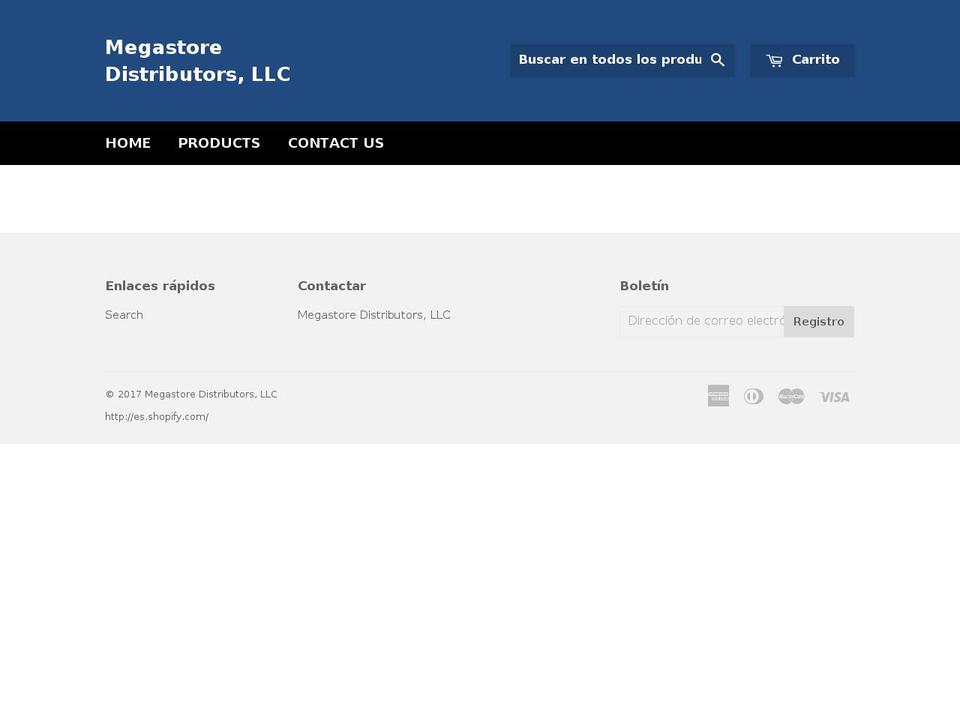
Task: Open the CONTACT US page
Action: point(336,142)
